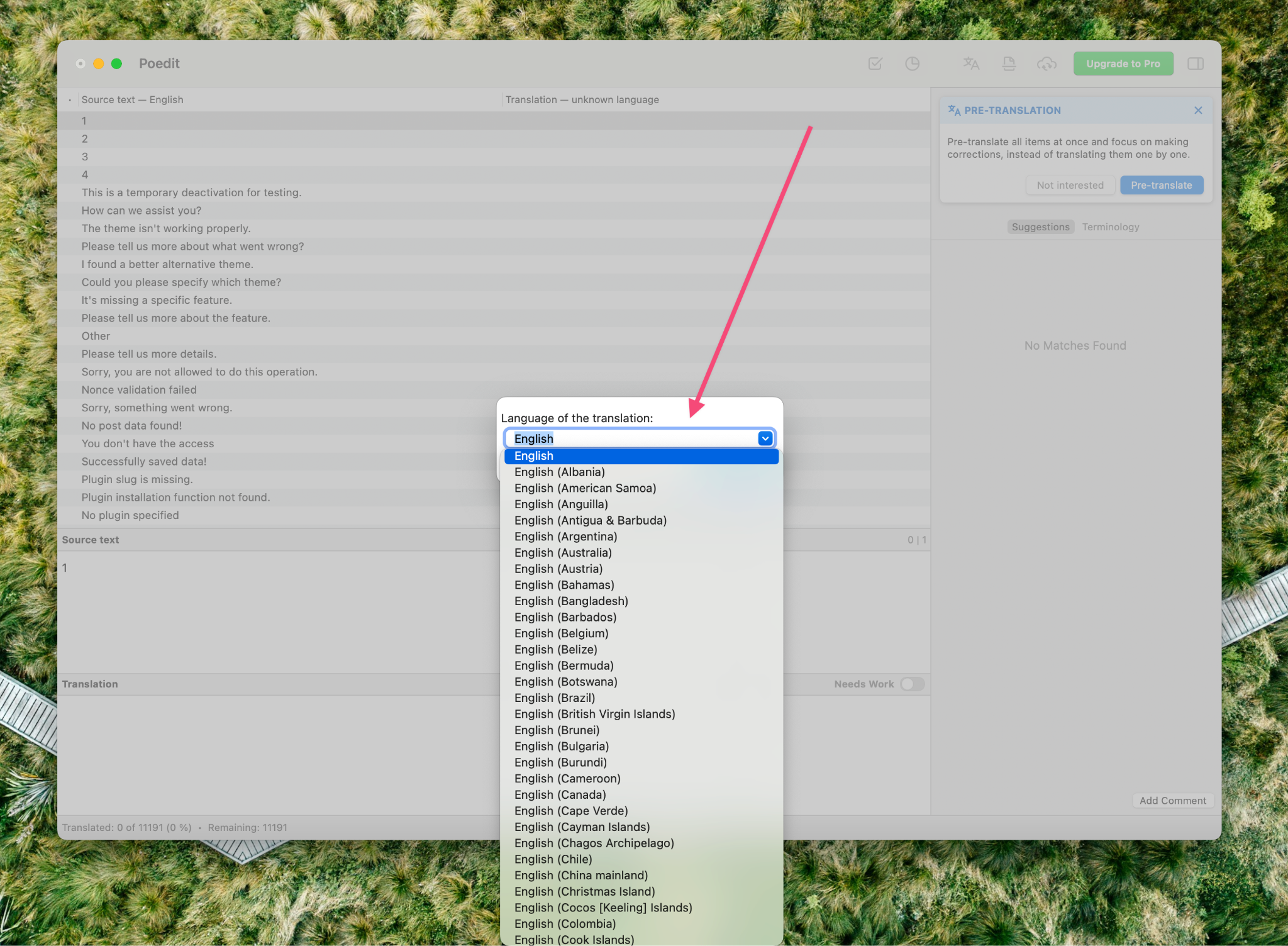The width and height of the screenshot is (1288, 946).
Task: Click the language text input field
Action: 629,438
